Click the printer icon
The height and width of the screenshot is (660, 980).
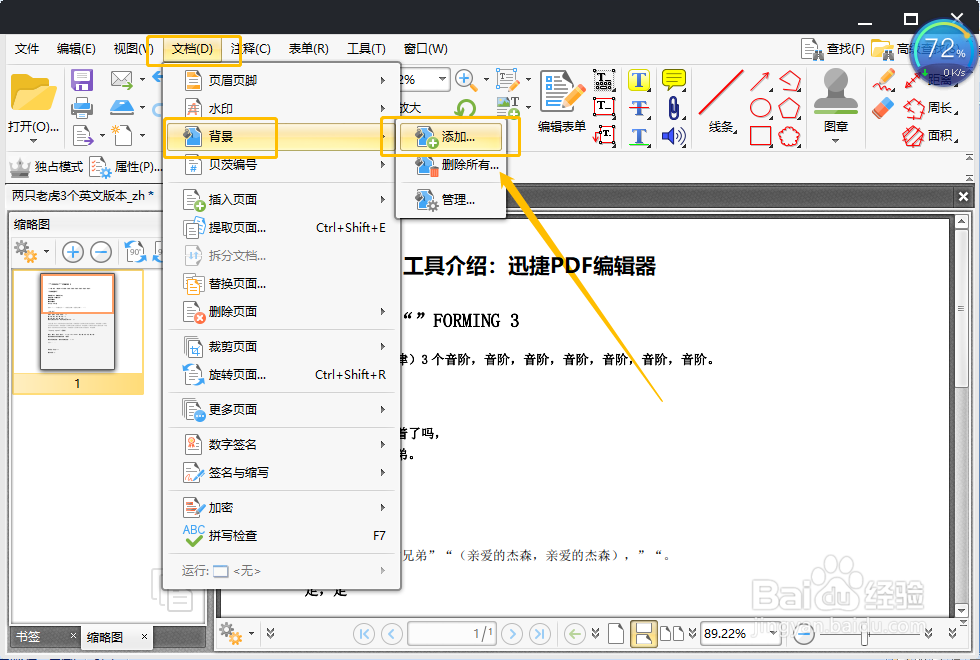pyautogui.click(x=82, y=108)
